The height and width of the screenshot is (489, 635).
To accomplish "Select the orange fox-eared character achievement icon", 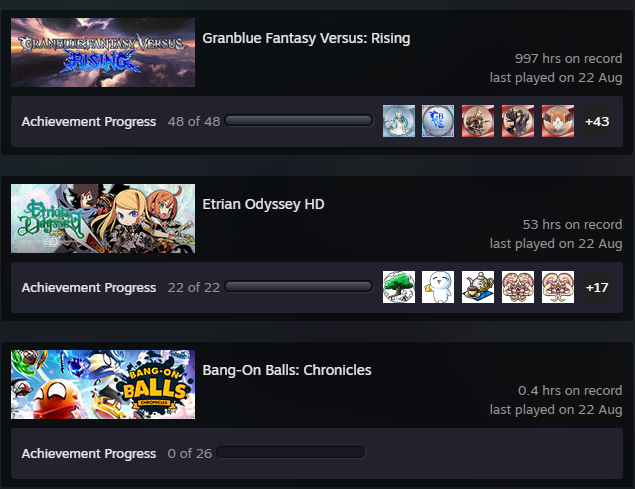I will [x=558, y=121].
